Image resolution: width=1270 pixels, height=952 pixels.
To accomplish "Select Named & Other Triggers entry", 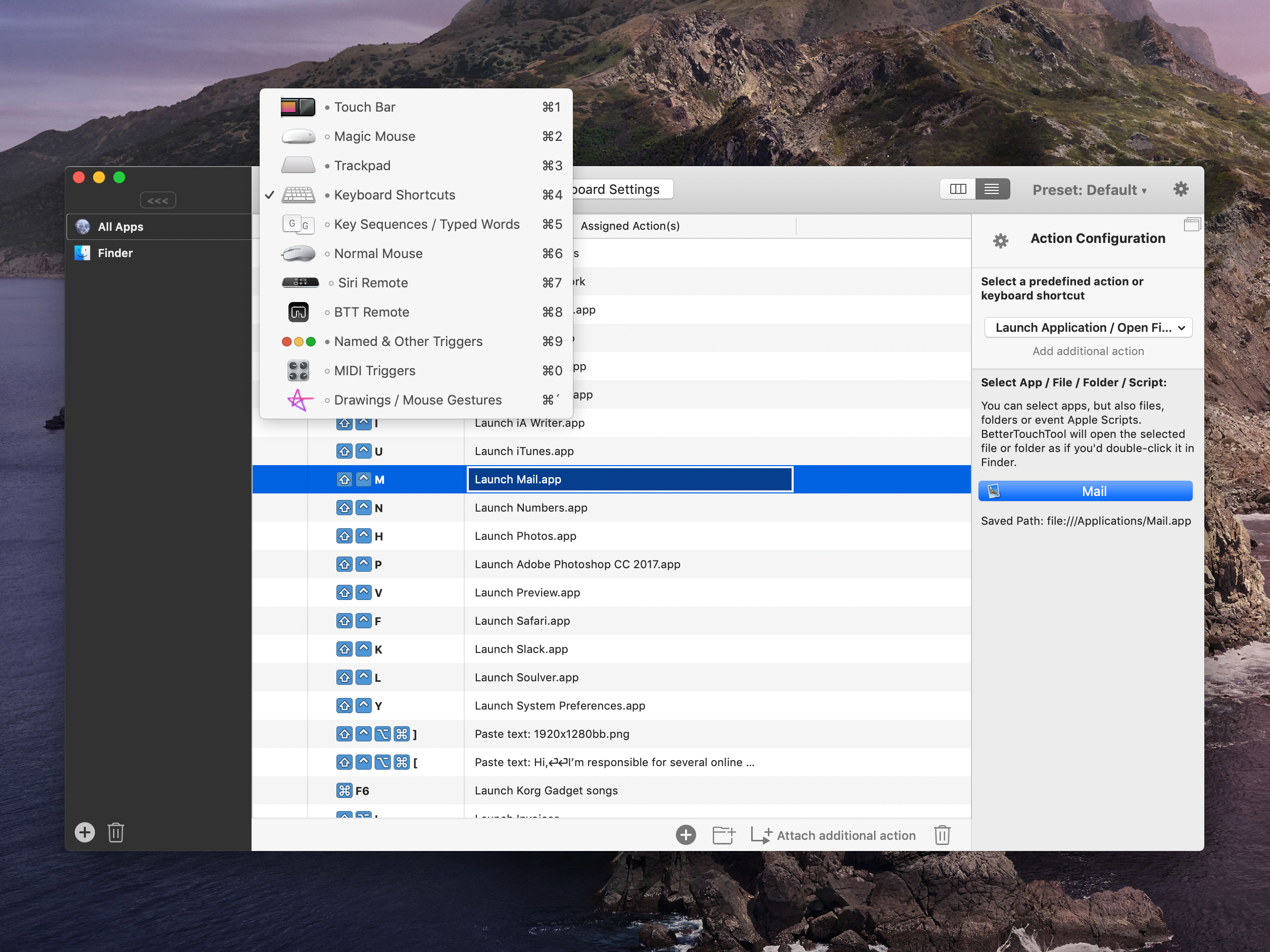I will (x=416, y=341).
